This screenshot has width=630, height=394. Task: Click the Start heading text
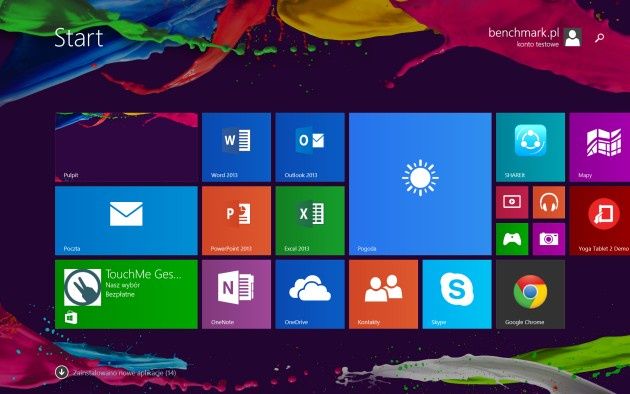[79, 38]
